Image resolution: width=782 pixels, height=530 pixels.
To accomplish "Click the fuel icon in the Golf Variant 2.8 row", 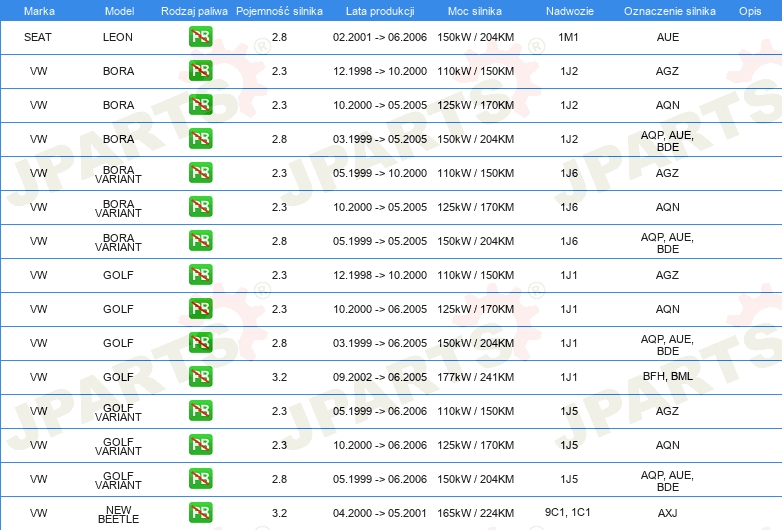I will pyautogui.click(x=200, y=479).
